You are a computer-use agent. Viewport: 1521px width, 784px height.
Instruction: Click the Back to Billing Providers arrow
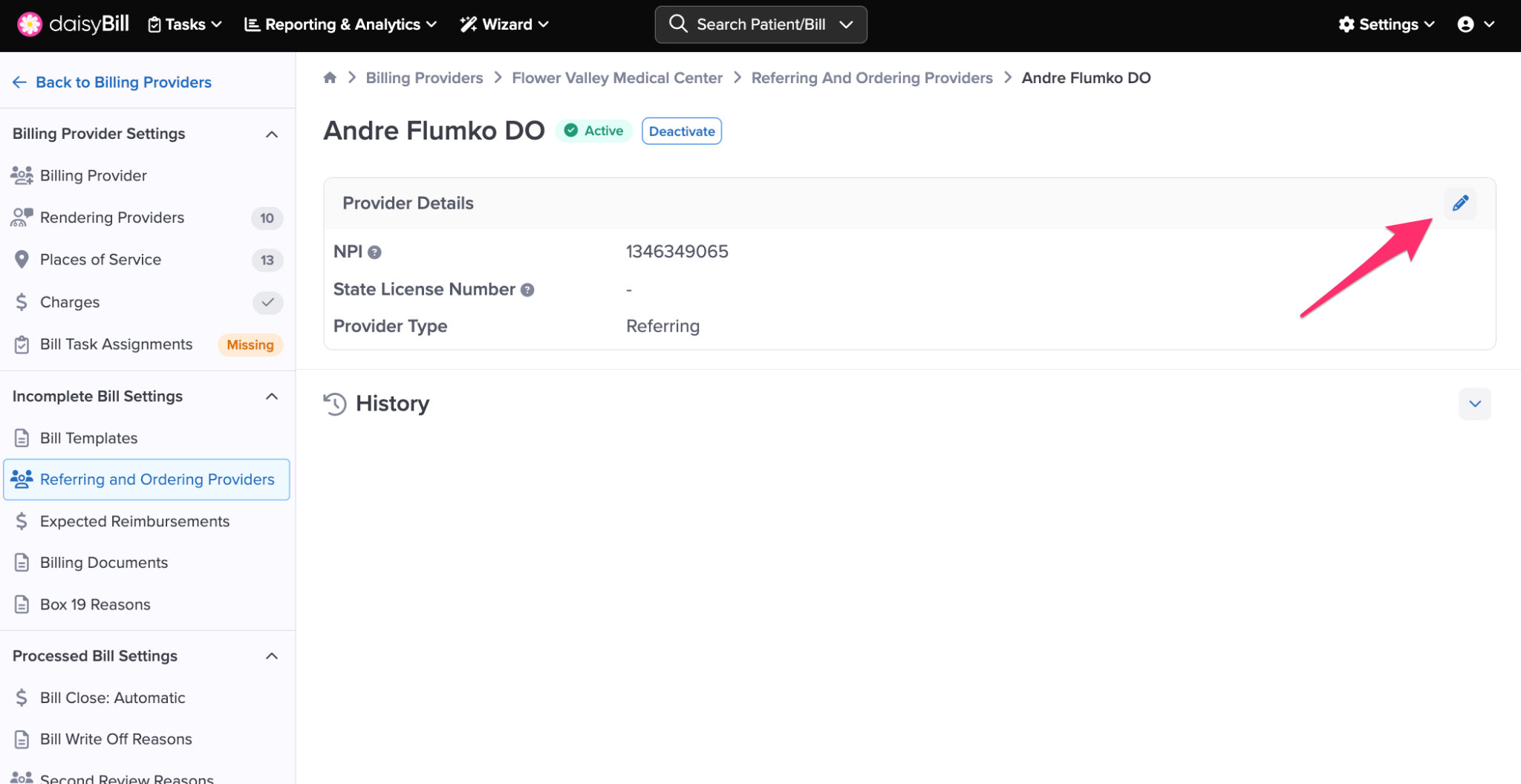19,82
